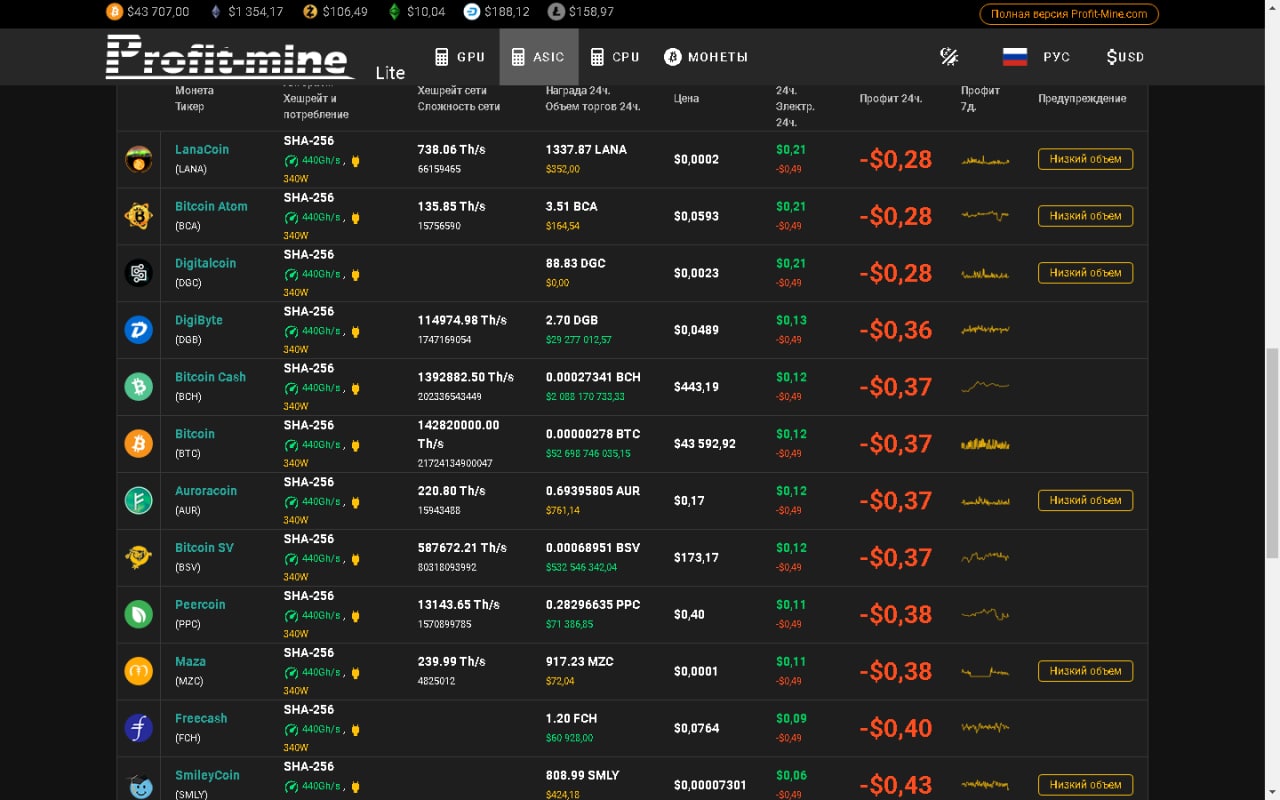Click the Bitcoin Atom coin logo
Screen dimensions: 1280x800
[x=139, y=216]
